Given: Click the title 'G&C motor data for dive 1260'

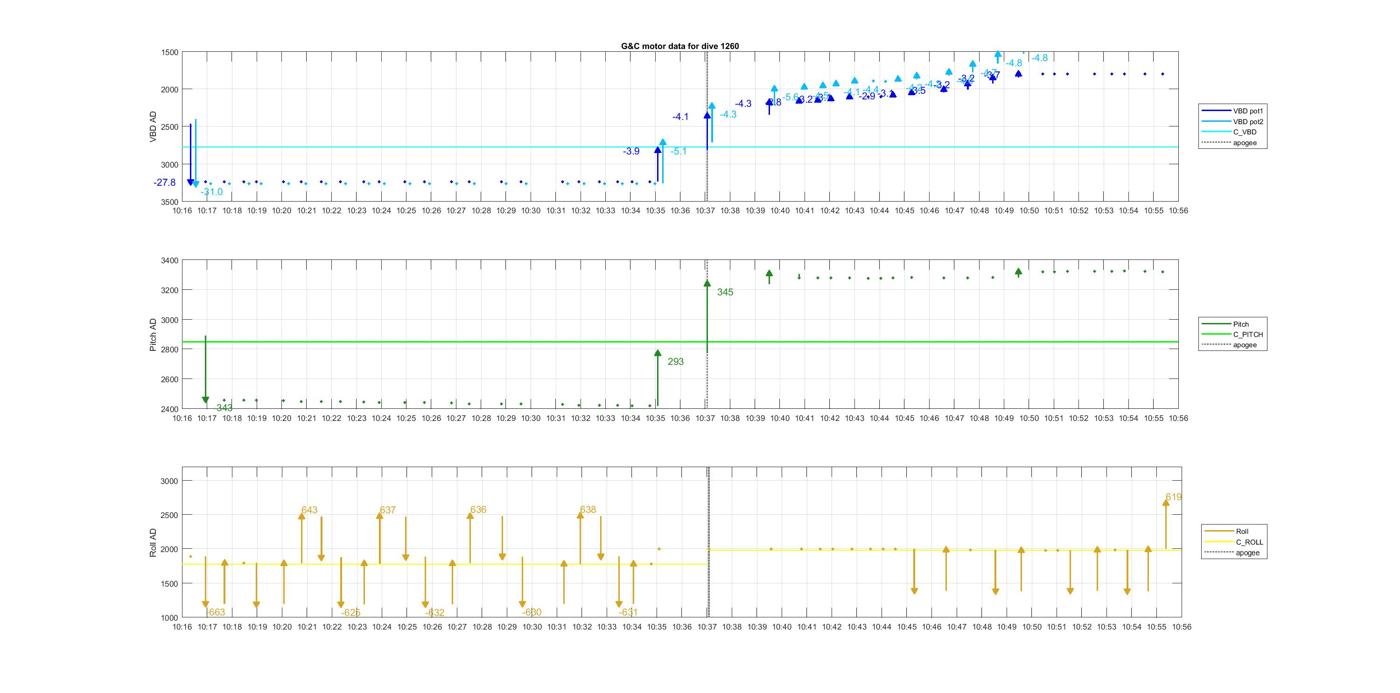Looking at the screenshot, I should click(x=680, y=46).
